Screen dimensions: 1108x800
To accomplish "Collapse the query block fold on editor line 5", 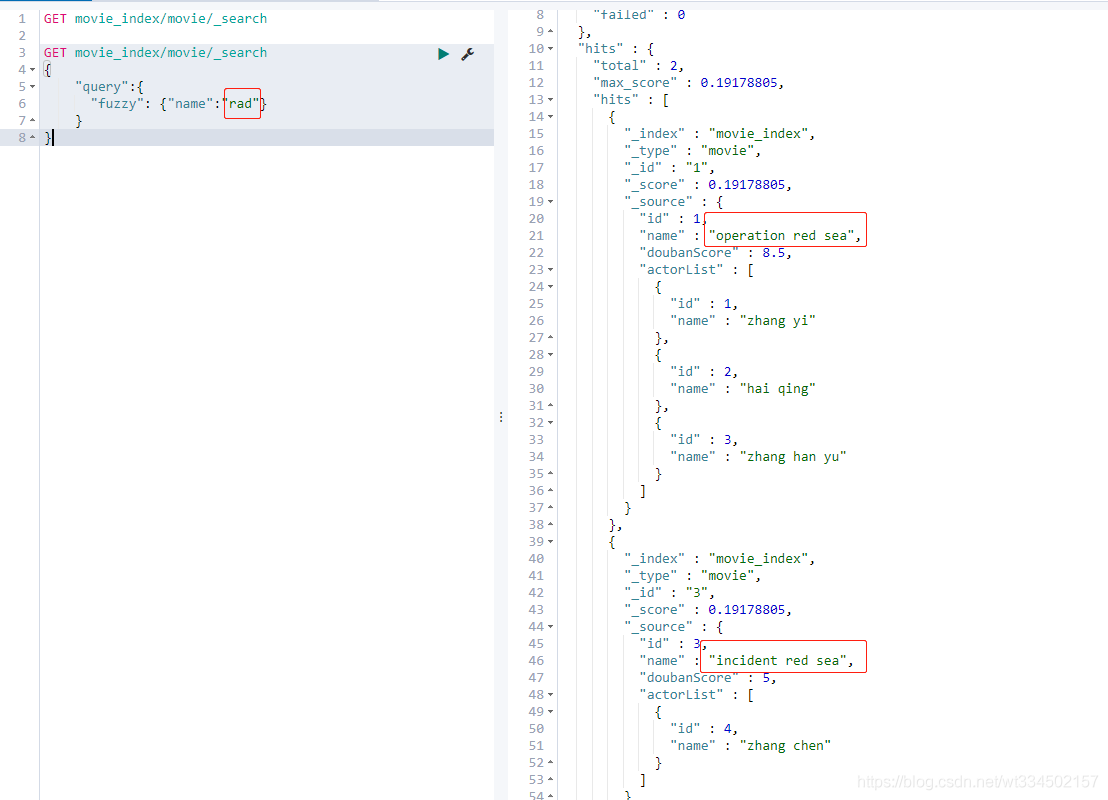I will [x=33, y=87].
